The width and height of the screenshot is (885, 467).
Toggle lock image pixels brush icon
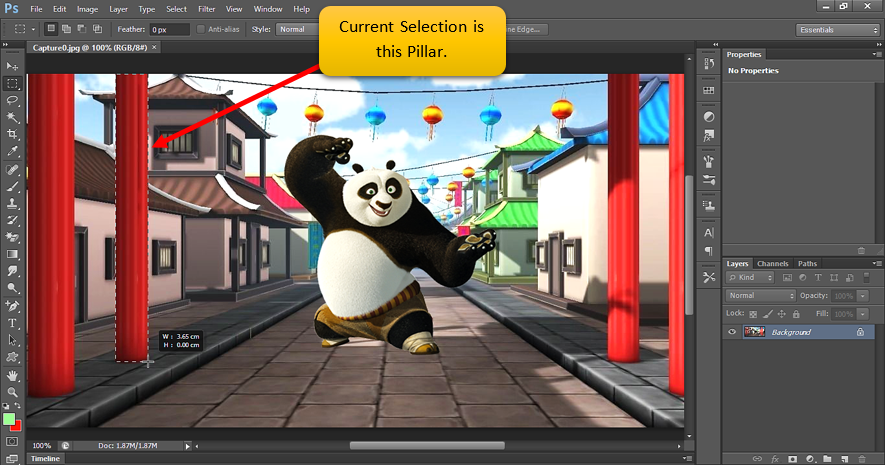768,314
